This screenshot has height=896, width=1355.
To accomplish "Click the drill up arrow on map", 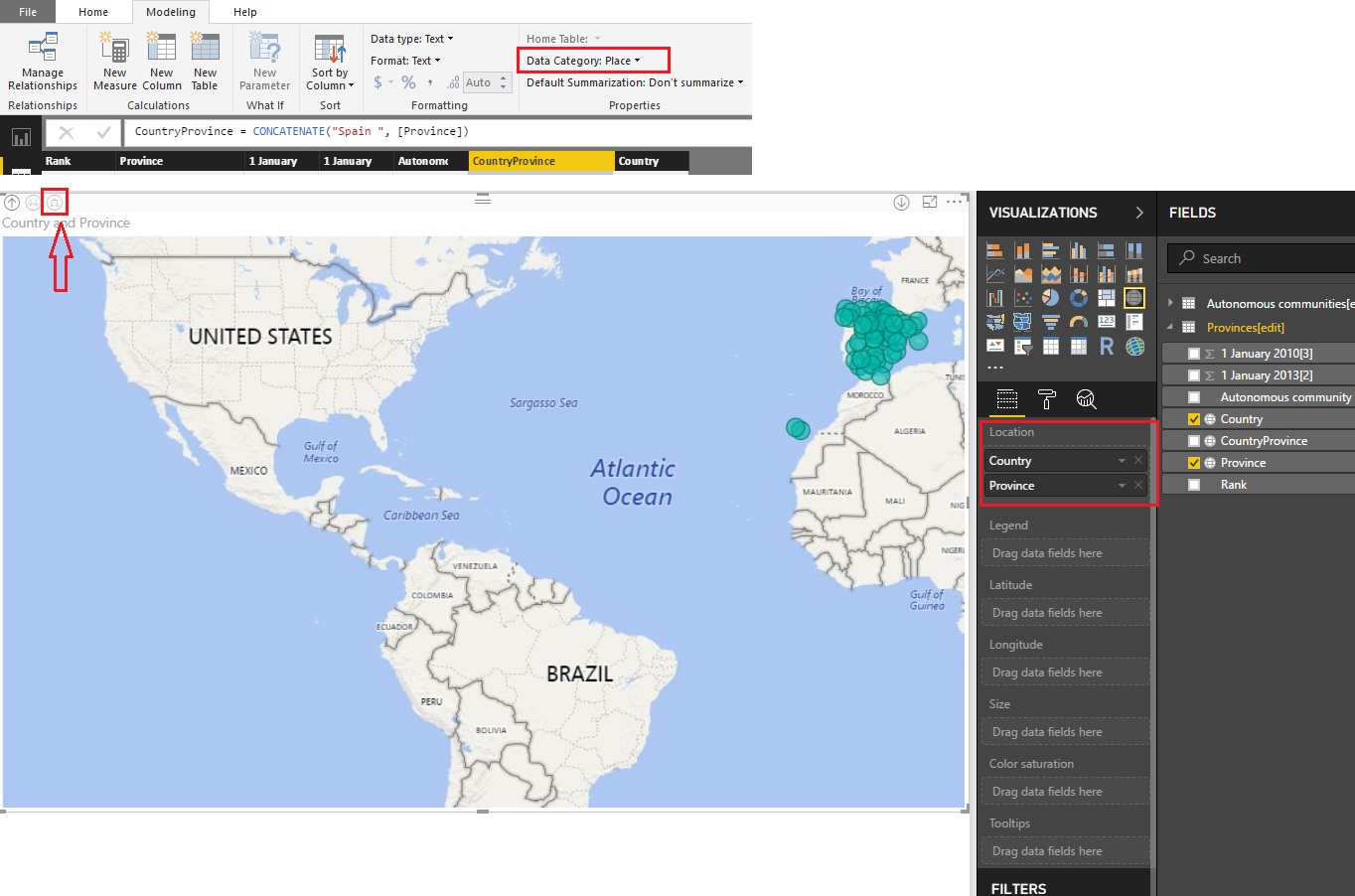I will (12, 203).
